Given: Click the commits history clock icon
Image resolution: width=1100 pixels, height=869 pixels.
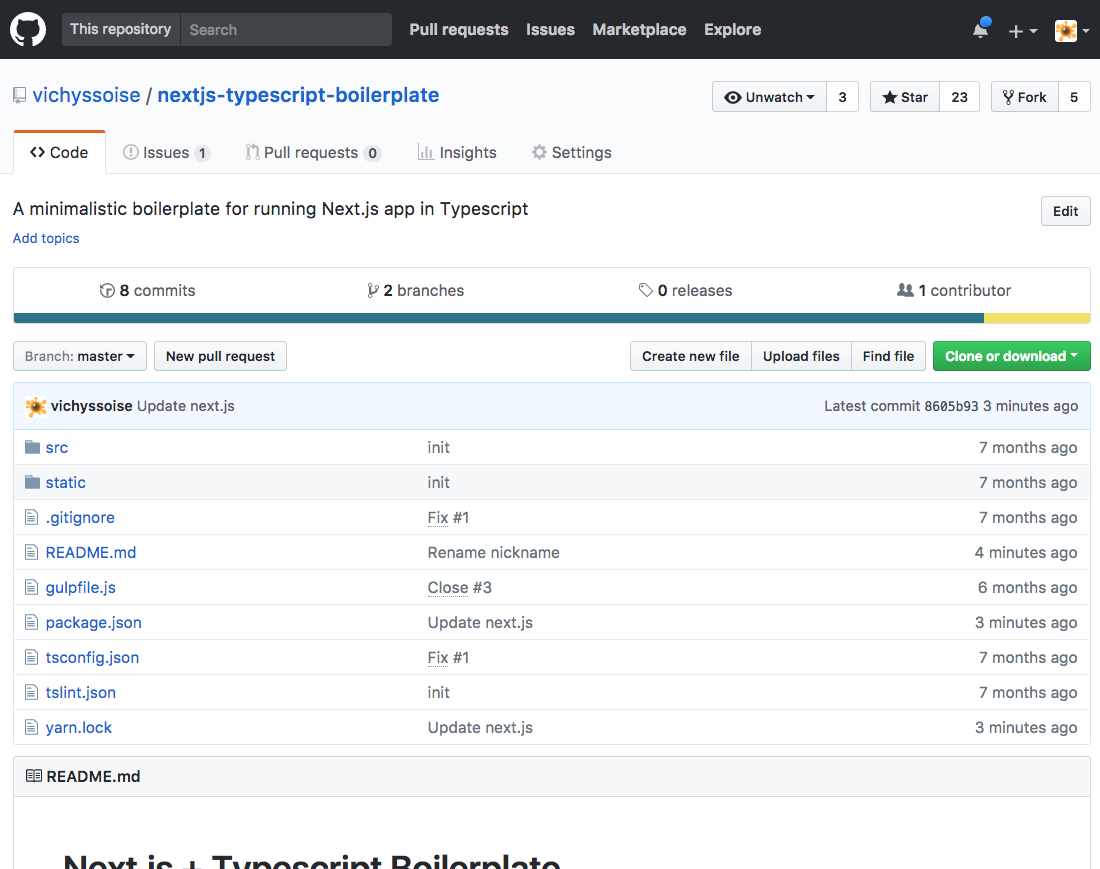Looking at the screenshot, I should (x=107, y=290).
